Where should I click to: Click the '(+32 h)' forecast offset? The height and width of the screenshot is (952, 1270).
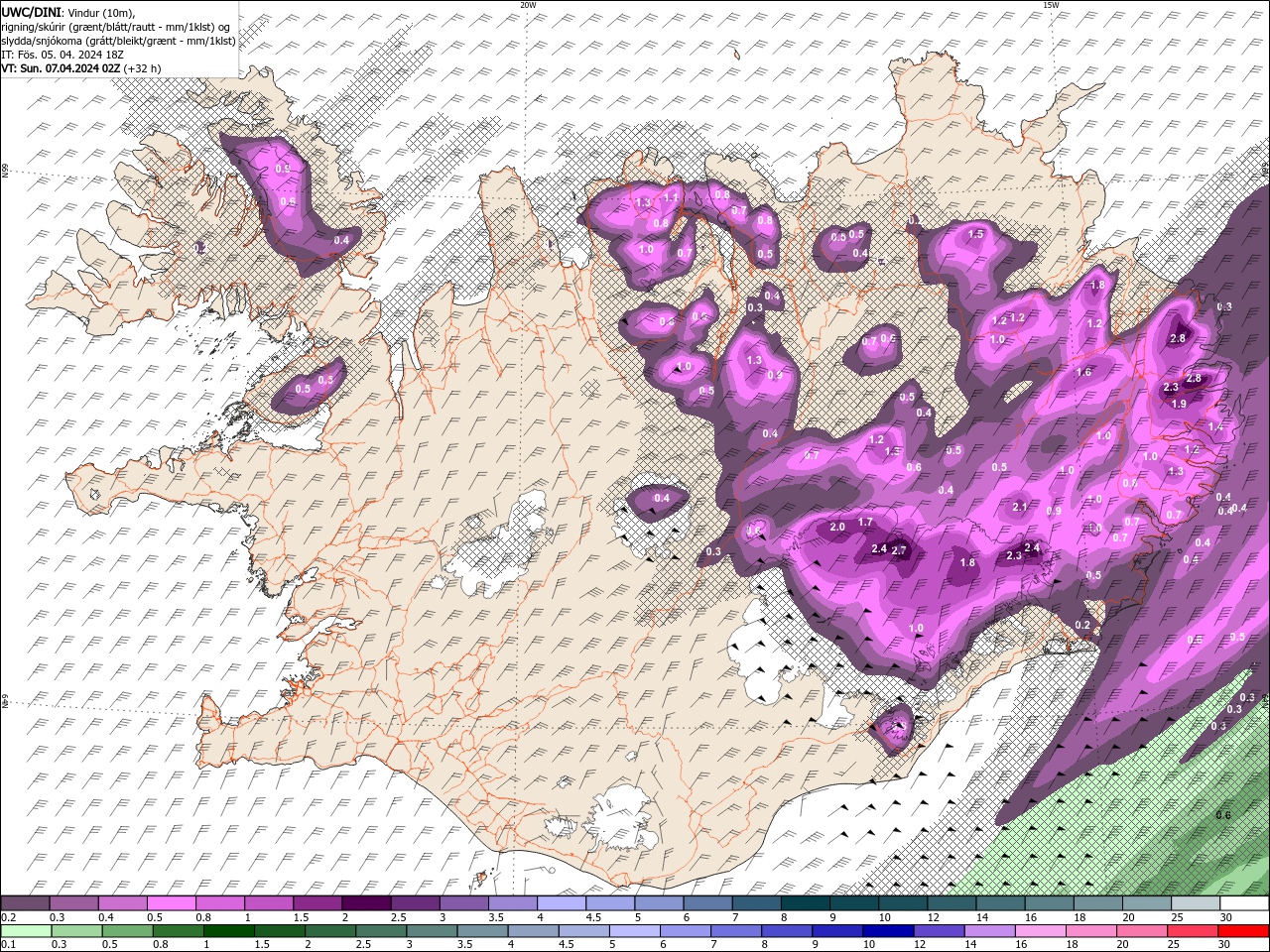click(143, 67)
